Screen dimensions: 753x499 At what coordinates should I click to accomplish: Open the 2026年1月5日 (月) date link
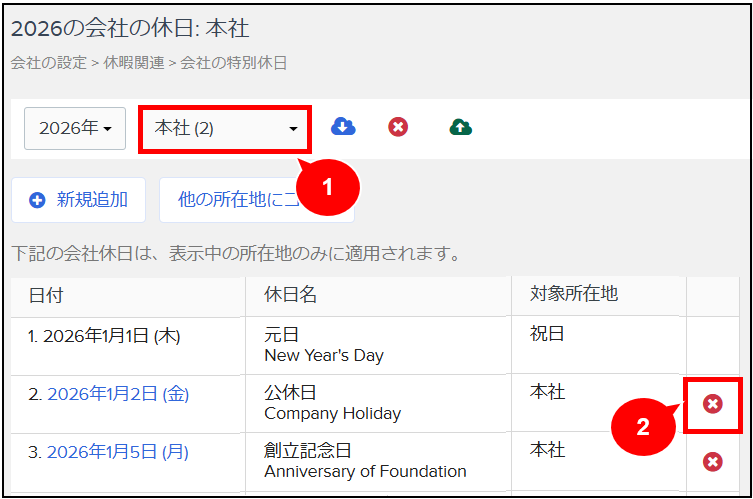118,452
